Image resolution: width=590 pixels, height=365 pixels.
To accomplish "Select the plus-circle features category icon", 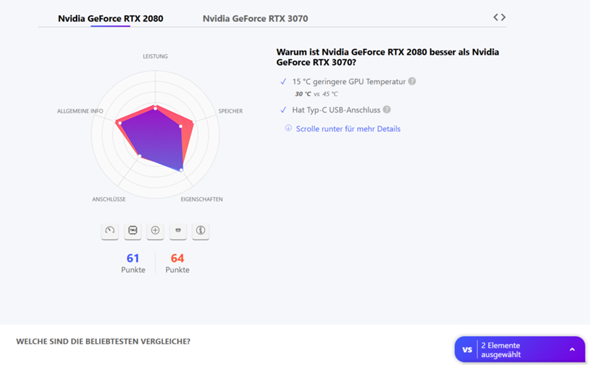I will point(155,231).
